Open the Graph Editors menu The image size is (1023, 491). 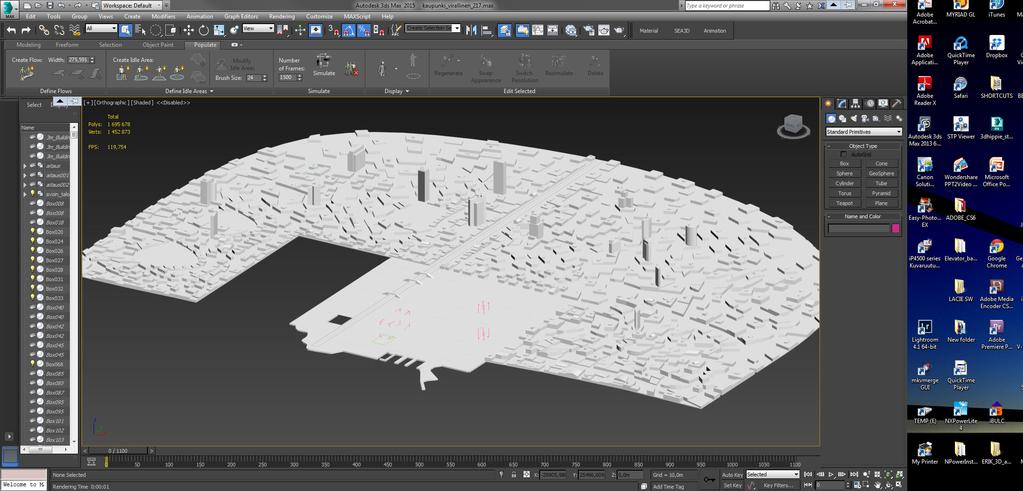[241, 16]
